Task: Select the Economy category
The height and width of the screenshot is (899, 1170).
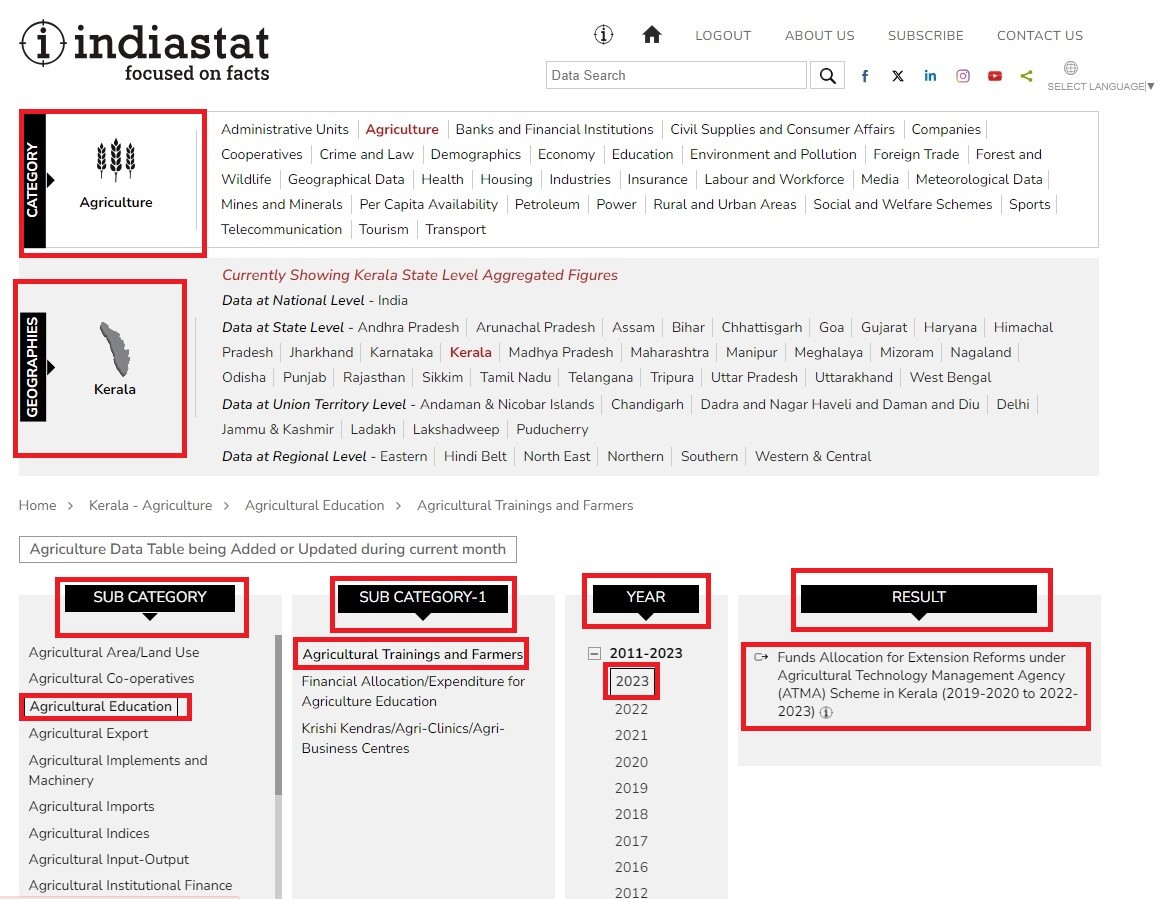Action: (x=566, y=154)
